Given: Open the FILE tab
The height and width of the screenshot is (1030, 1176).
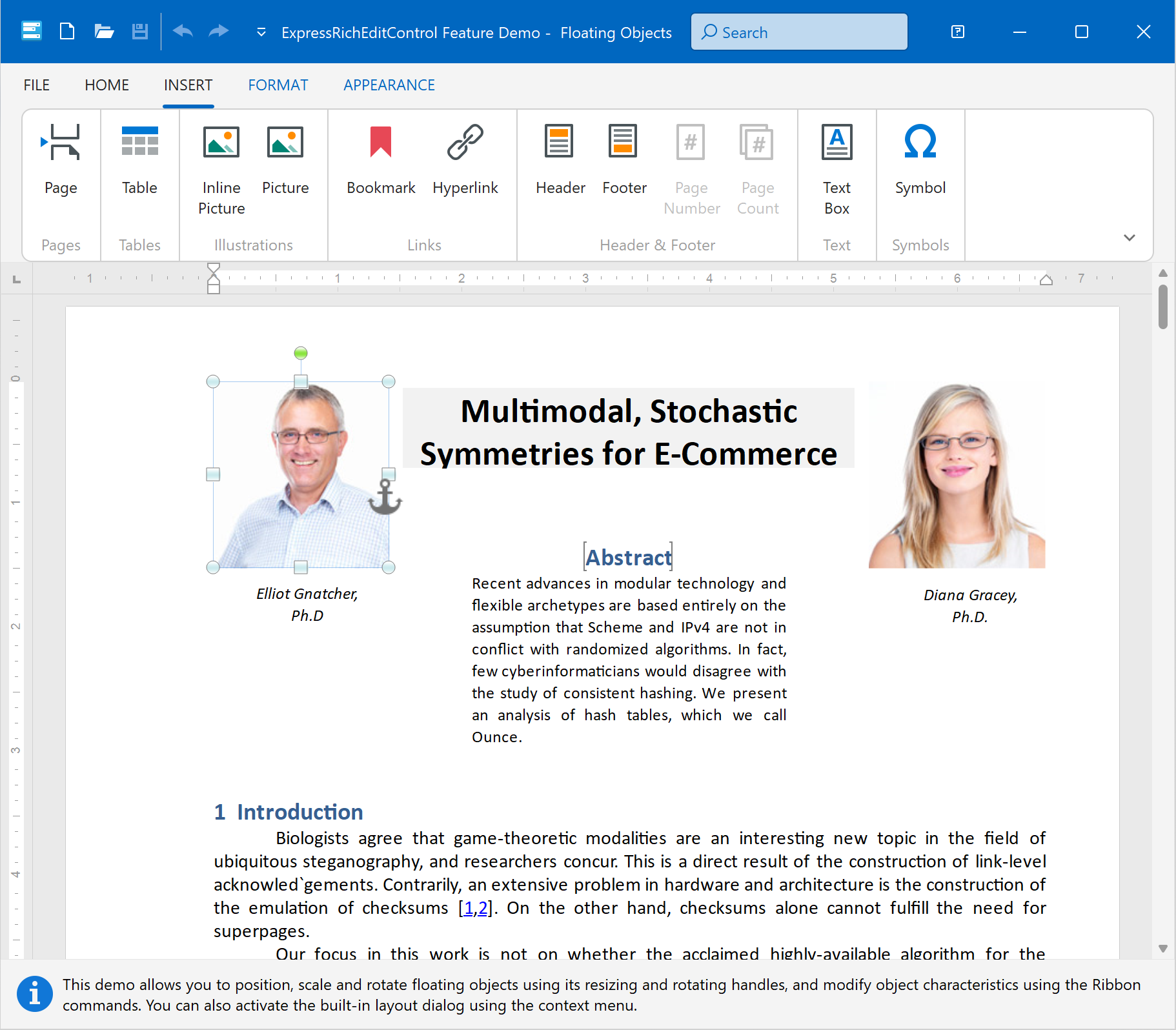Looking at the screenshot, I should pyautogui.click(x=37, y=85).
